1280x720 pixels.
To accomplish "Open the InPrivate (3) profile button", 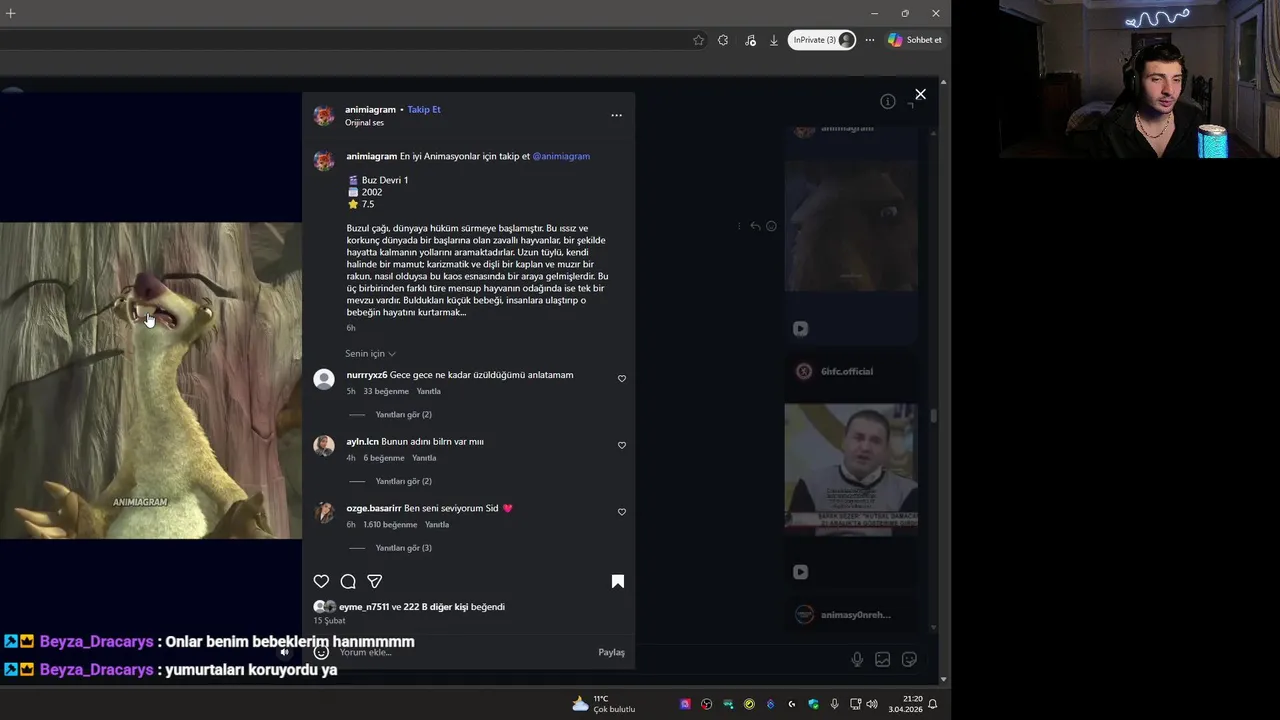I will [x=823, y=40].
